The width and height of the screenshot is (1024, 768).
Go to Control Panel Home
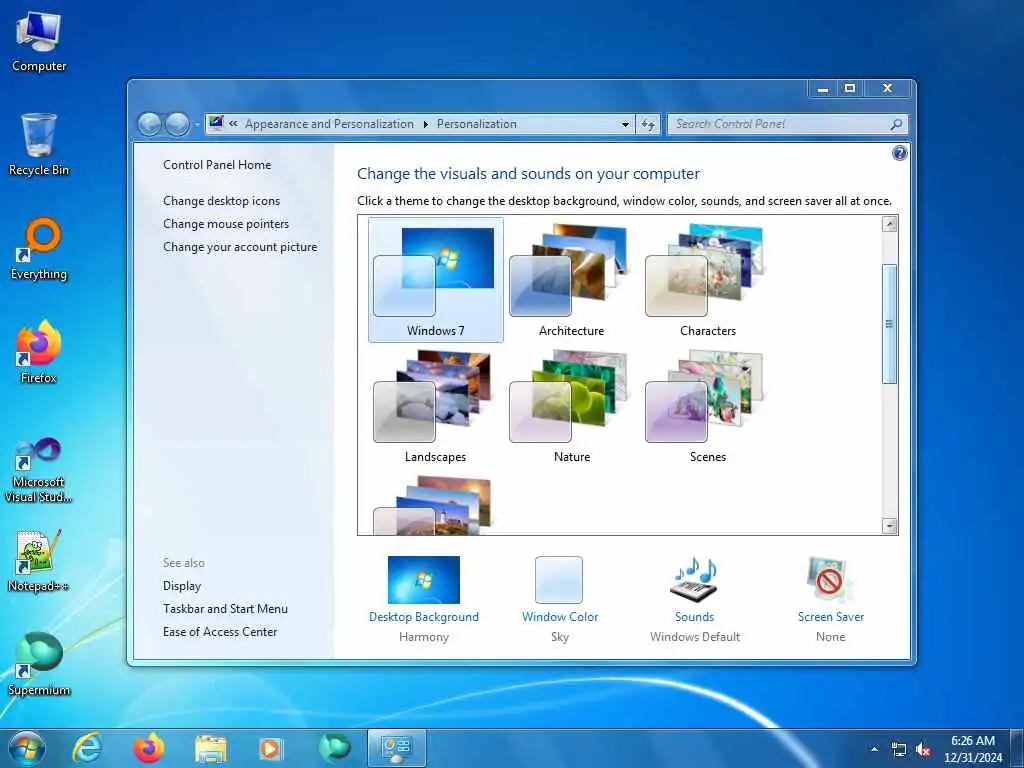pos(217,165)
